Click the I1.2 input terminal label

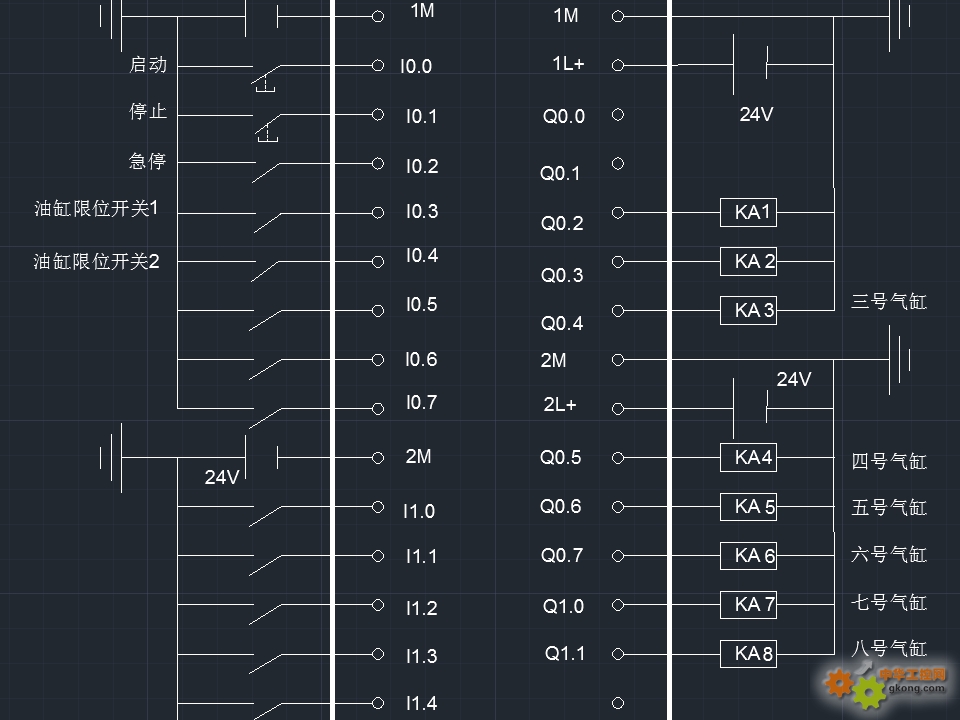pos(422,608)
